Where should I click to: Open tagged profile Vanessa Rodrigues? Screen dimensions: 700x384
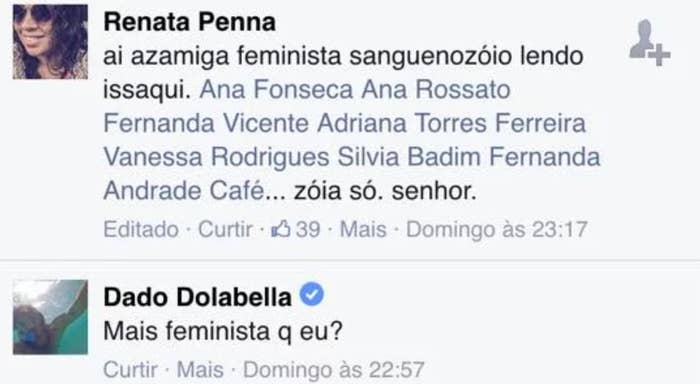coord(216,157)
